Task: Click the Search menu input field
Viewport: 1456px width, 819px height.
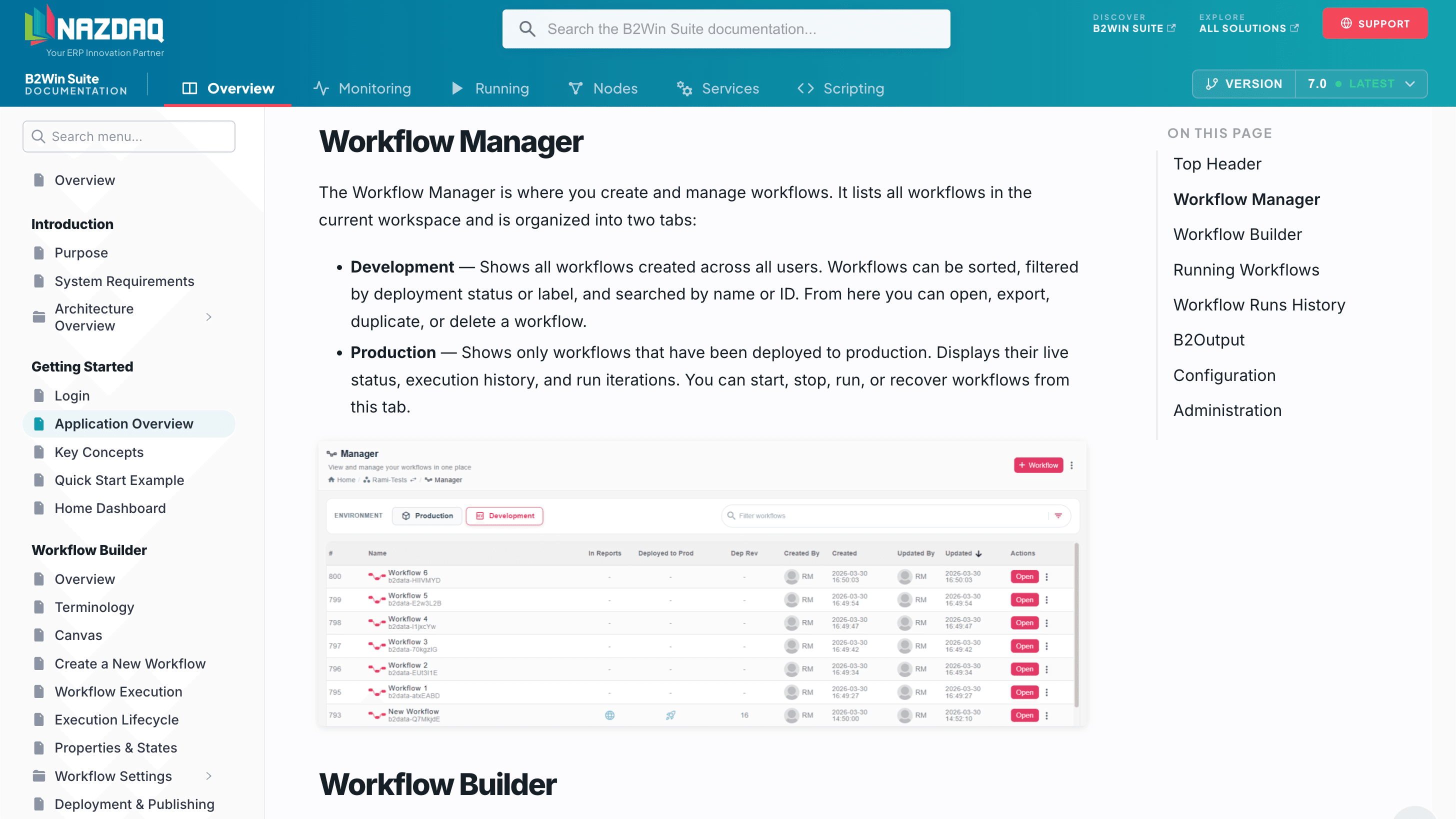Action: tap(129, 136)
